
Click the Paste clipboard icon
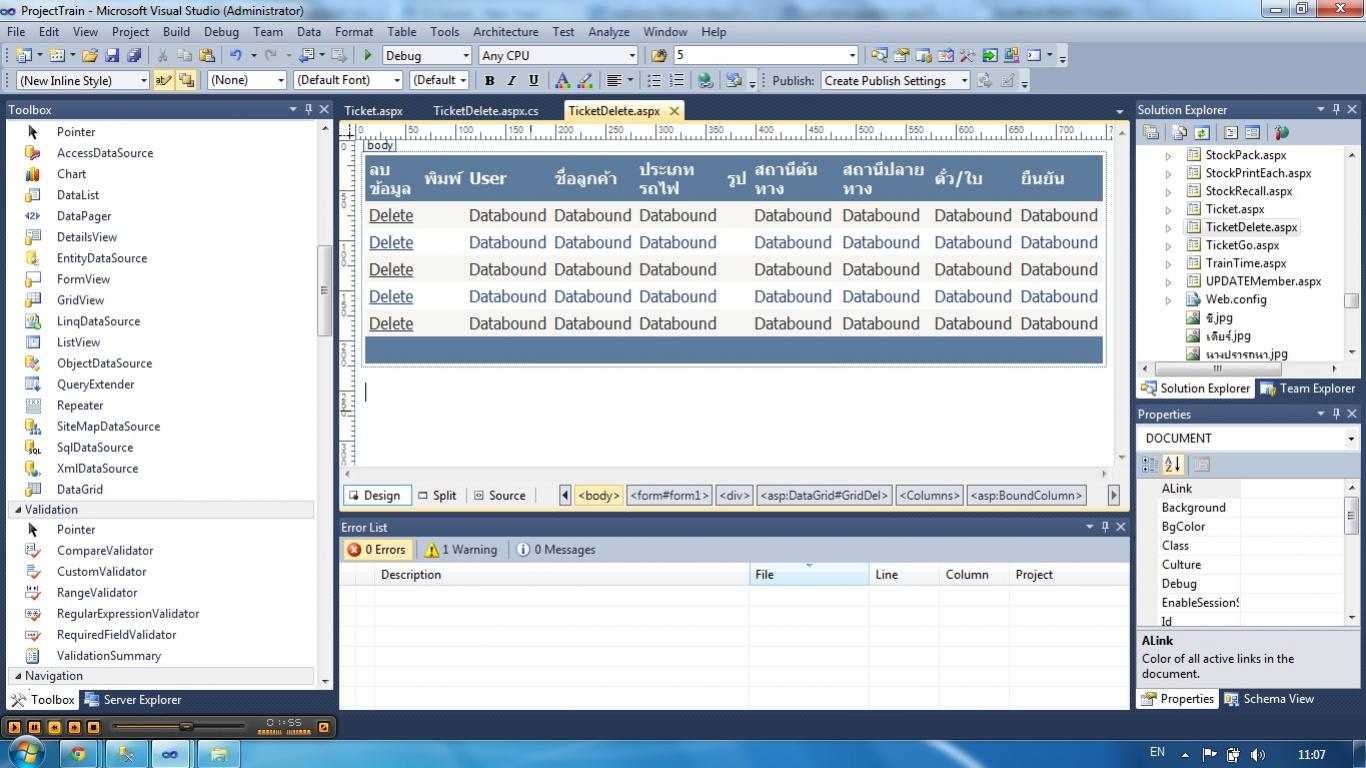[x=206, y=56]
